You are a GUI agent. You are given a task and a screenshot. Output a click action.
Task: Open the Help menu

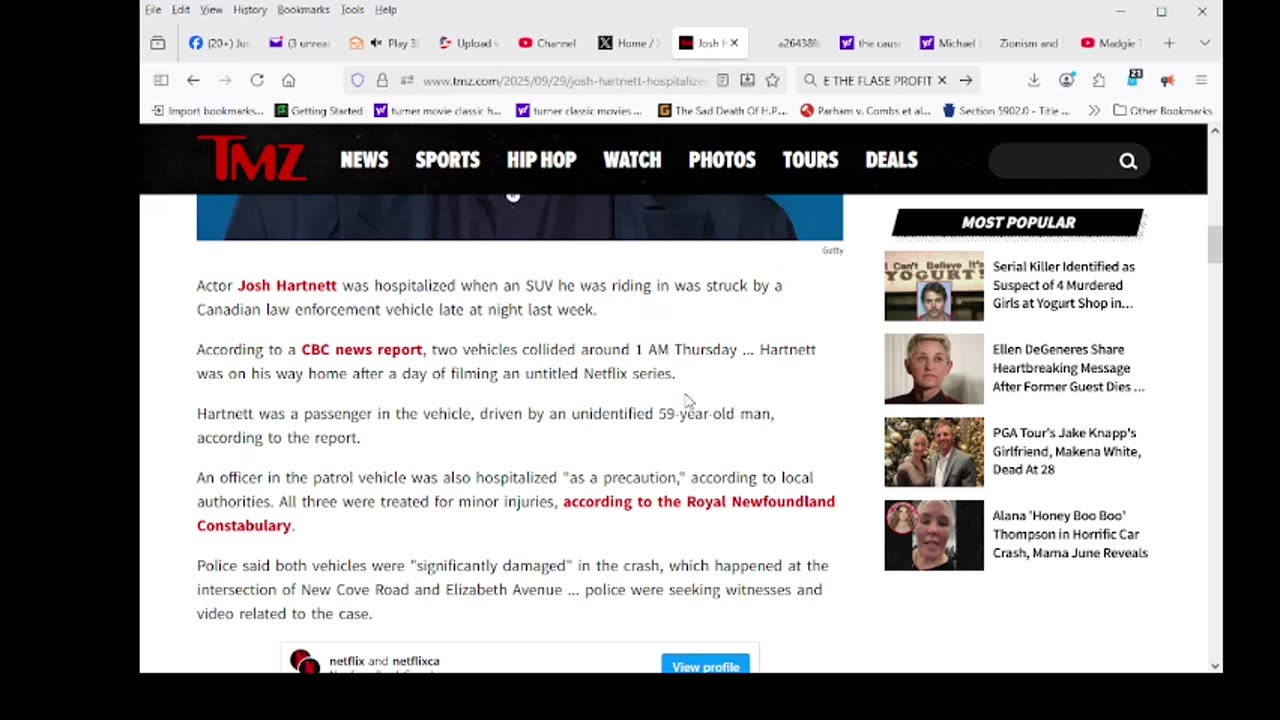tap(386, 10)
